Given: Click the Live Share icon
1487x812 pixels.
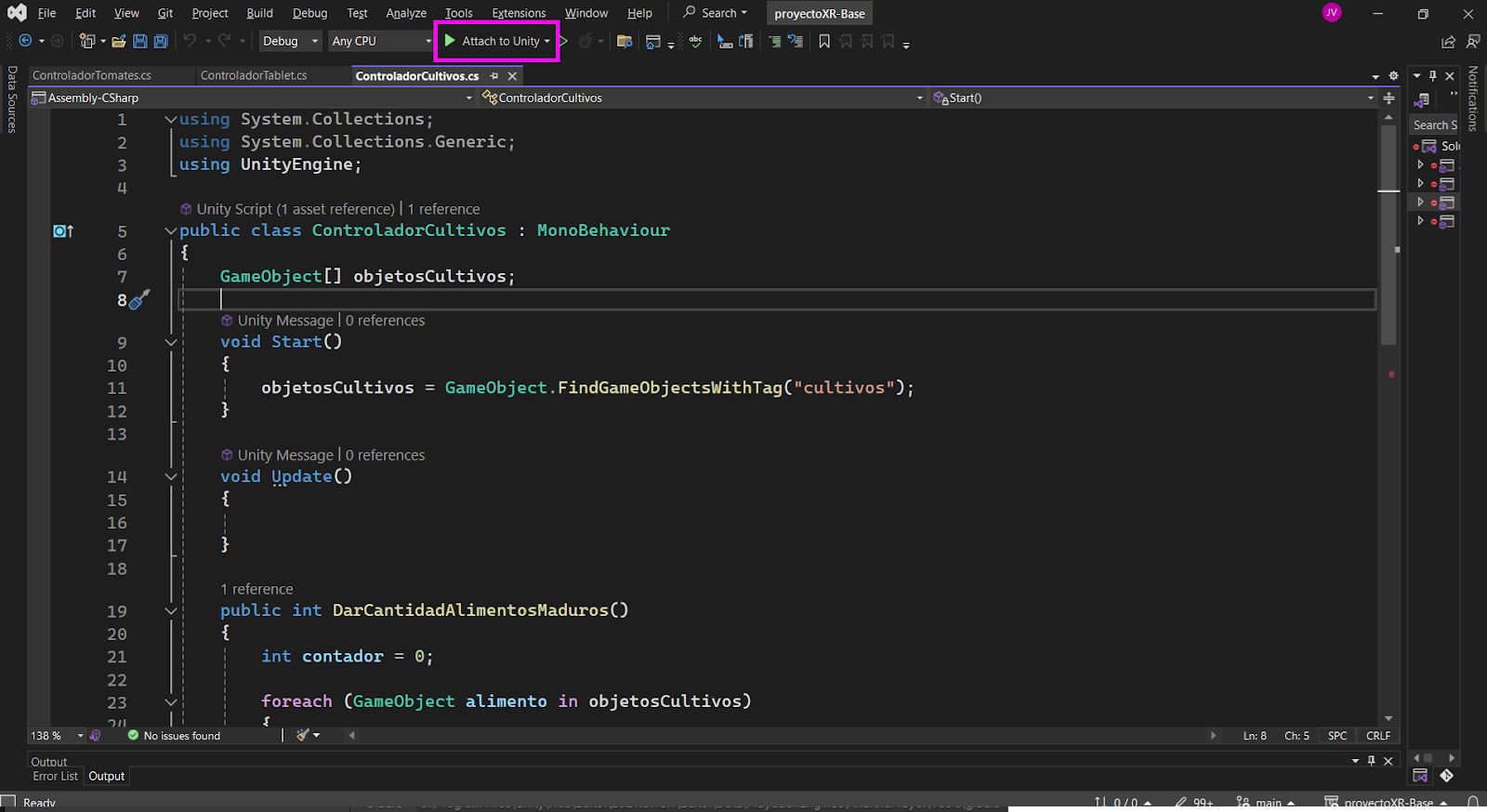Looking at the screenshot, I should coord(1448,42).
